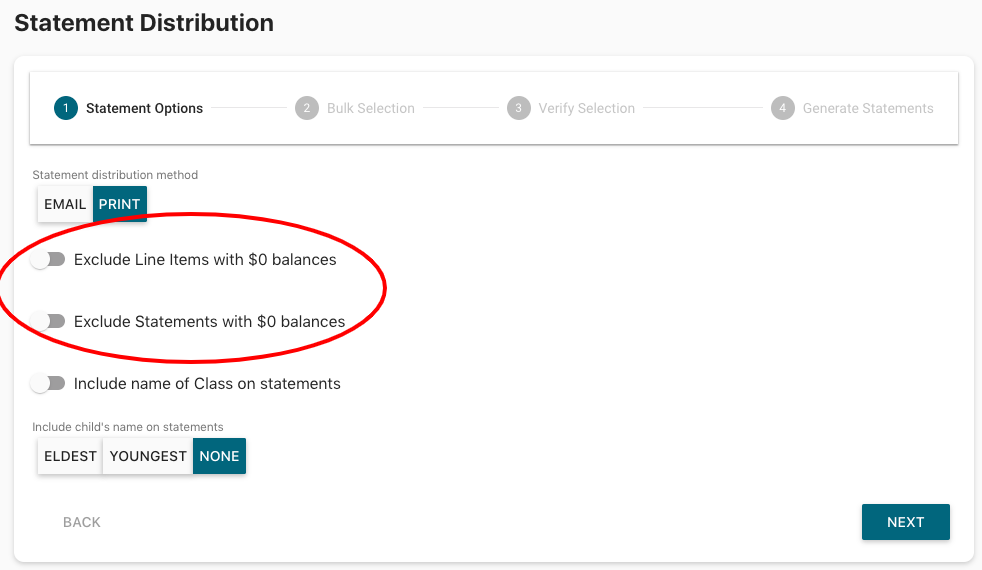The width and height of the screenshot is (982, 570).
Task: Go to Bulk Selection step
Action: coord(370,108)
